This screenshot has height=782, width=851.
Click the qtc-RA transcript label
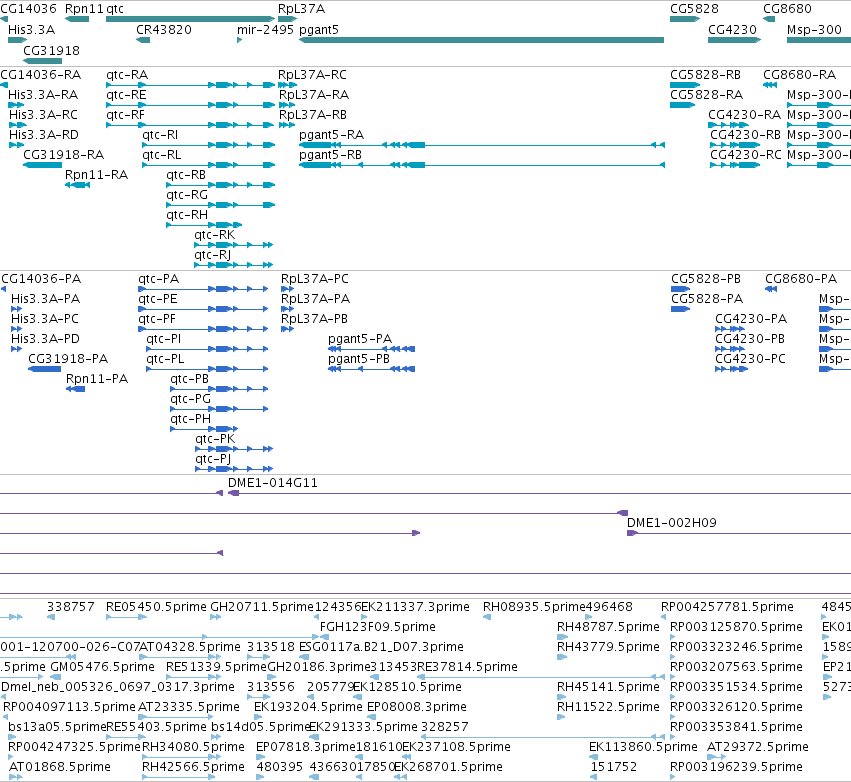click(x=127, y=75)
